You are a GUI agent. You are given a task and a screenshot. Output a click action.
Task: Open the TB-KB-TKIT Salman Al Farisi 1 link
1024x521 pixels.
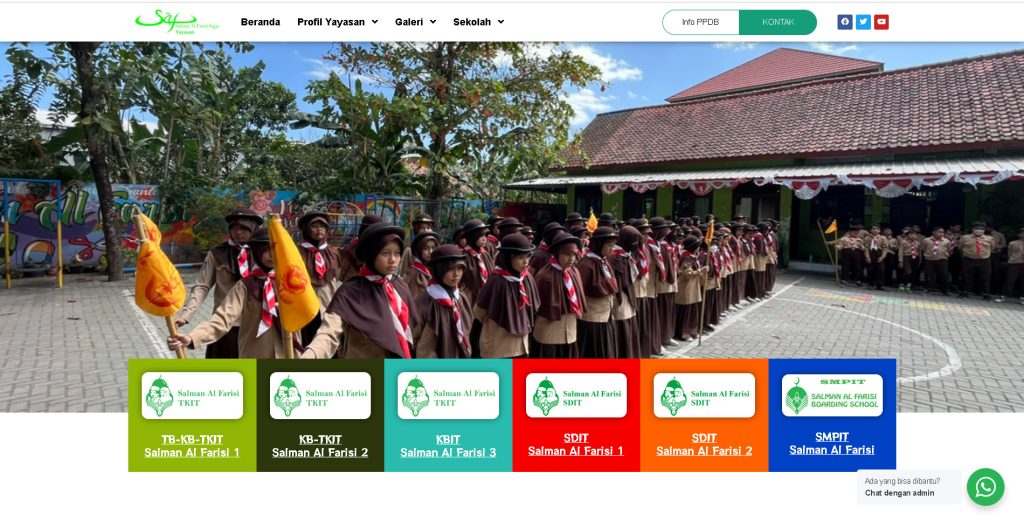tap(192, 446)
